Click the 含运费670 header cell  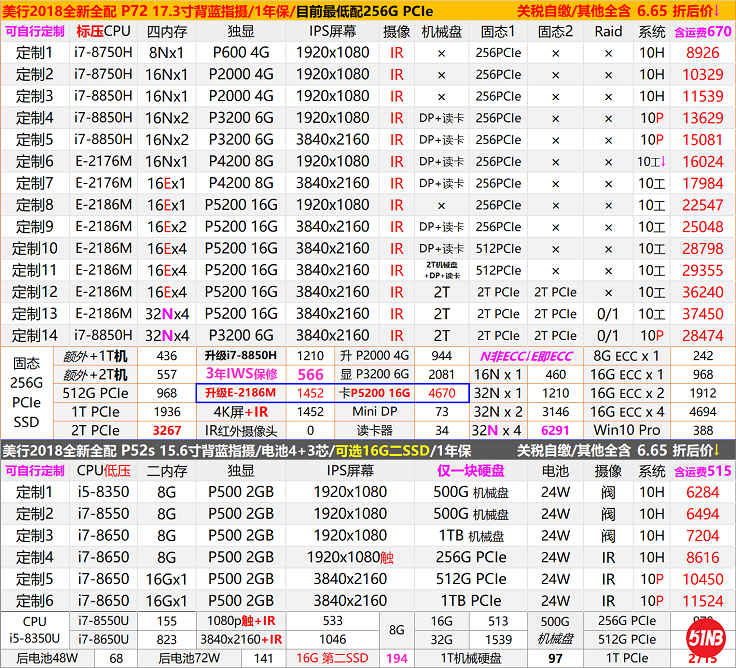coord(702,31)
